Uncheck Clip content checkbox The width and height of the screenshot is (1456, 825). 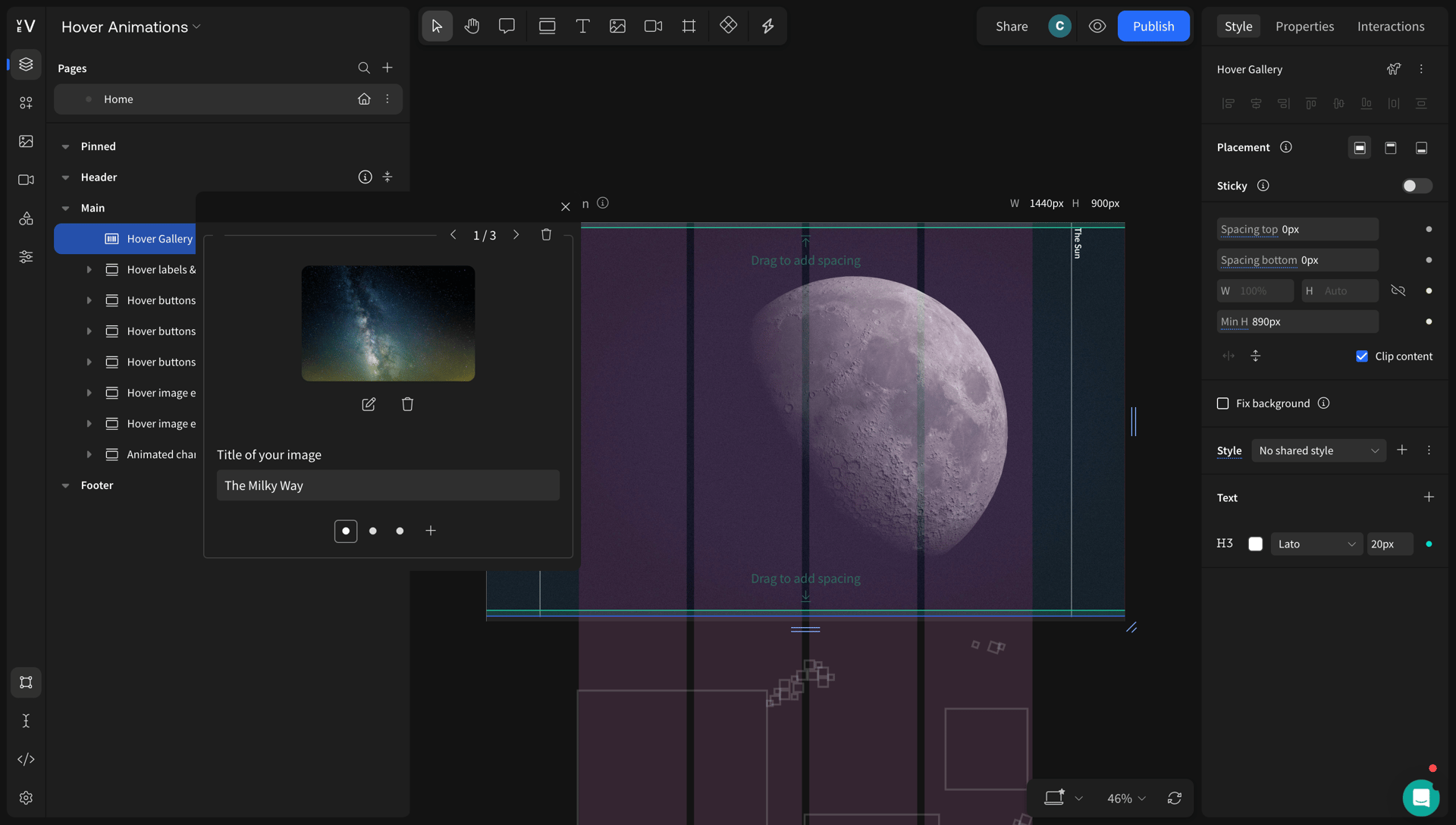click(1362, 356)
